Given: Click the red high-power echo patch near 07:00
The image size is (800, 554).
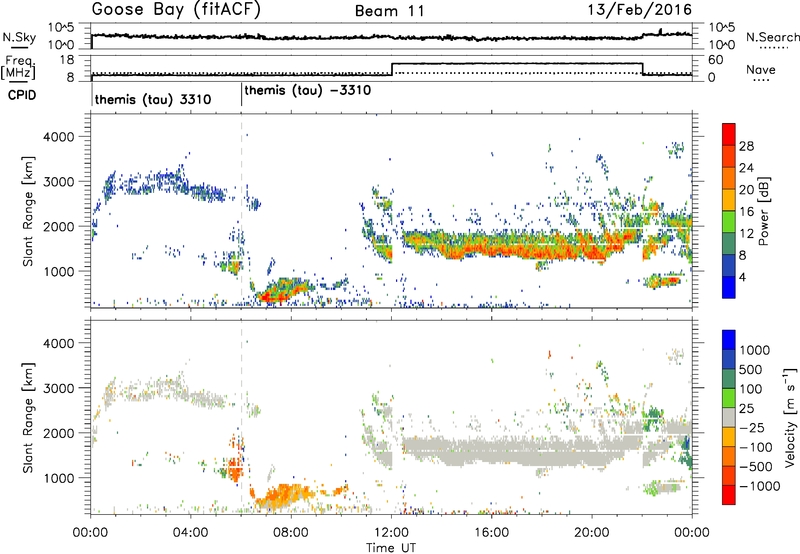Looking at the screenshot, I should point(273,295).
